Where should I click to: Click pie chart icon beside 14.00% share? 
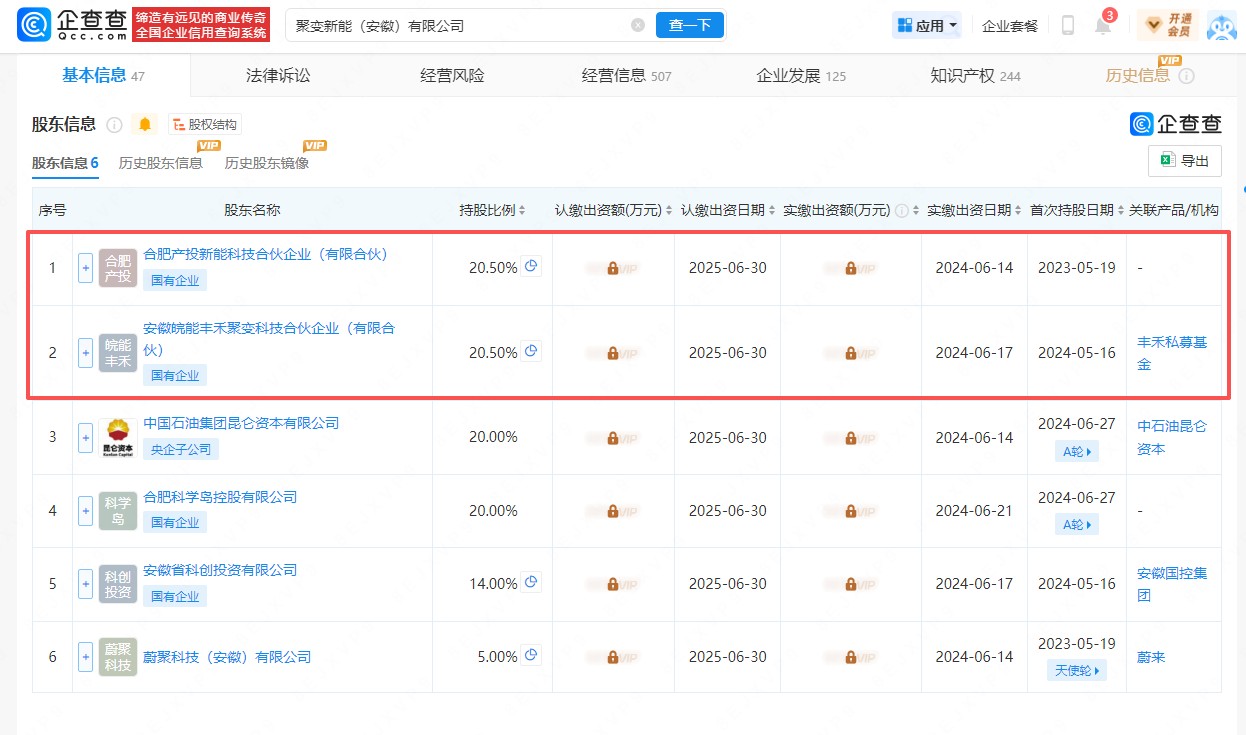(532, 583)
